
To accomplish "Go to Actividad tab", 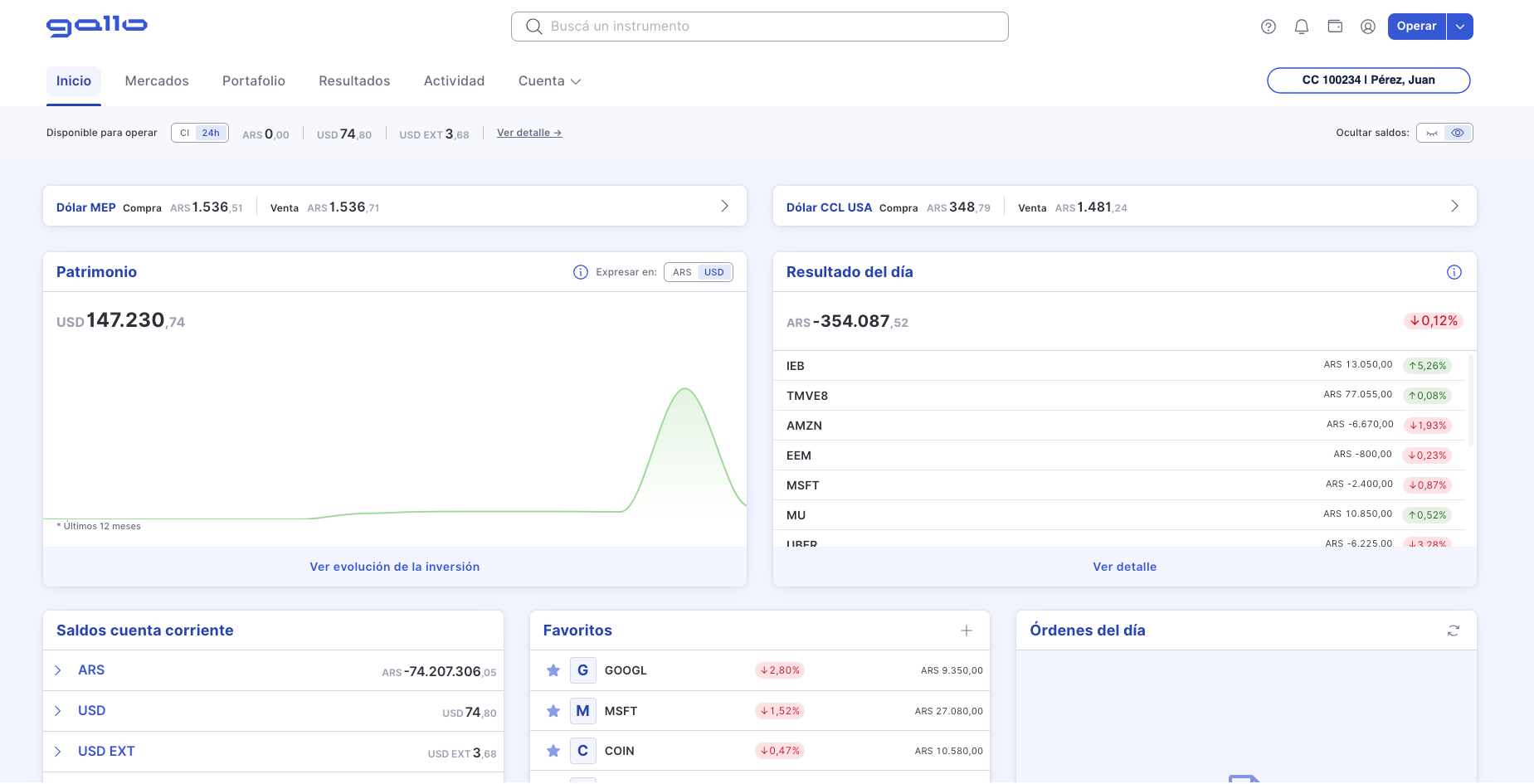I will coord(454,81).
